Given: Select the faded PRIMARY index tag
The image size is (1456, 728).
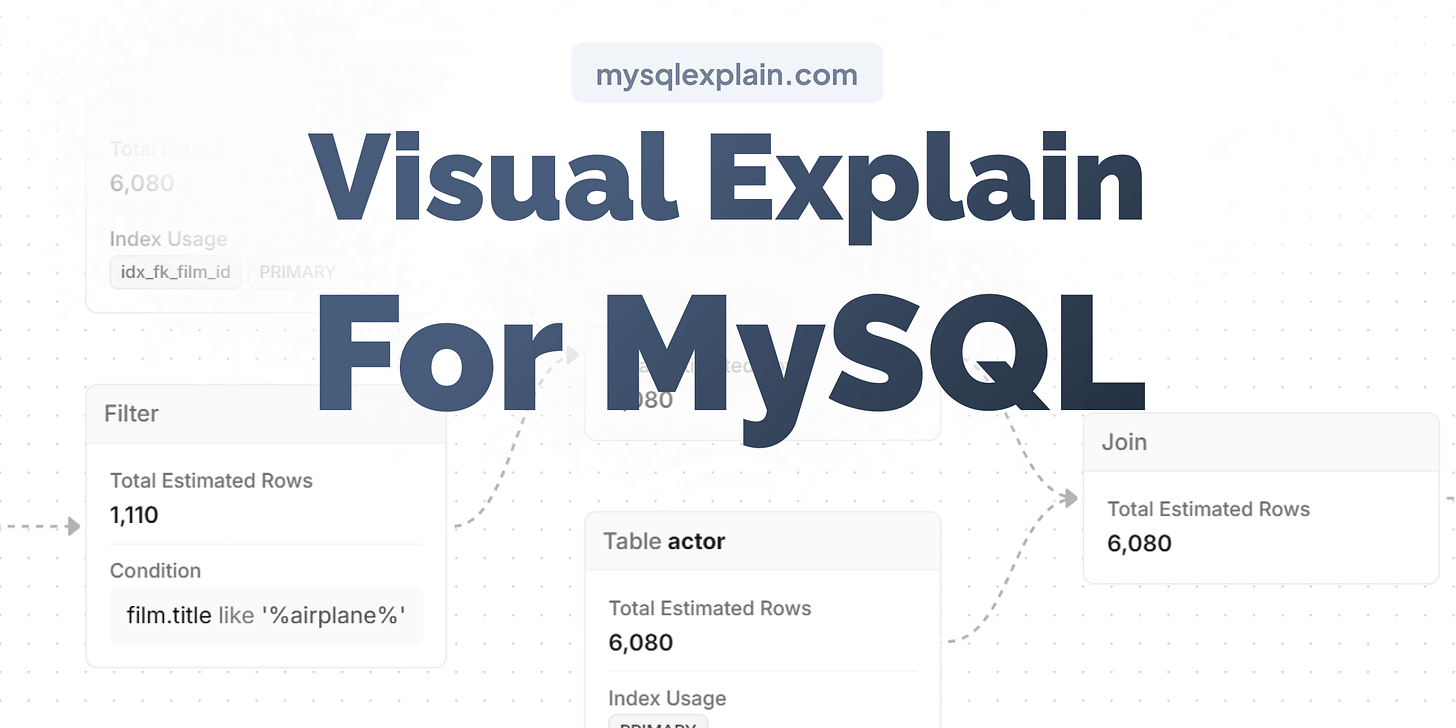Looking at the screenshot, I should point(297,272).
